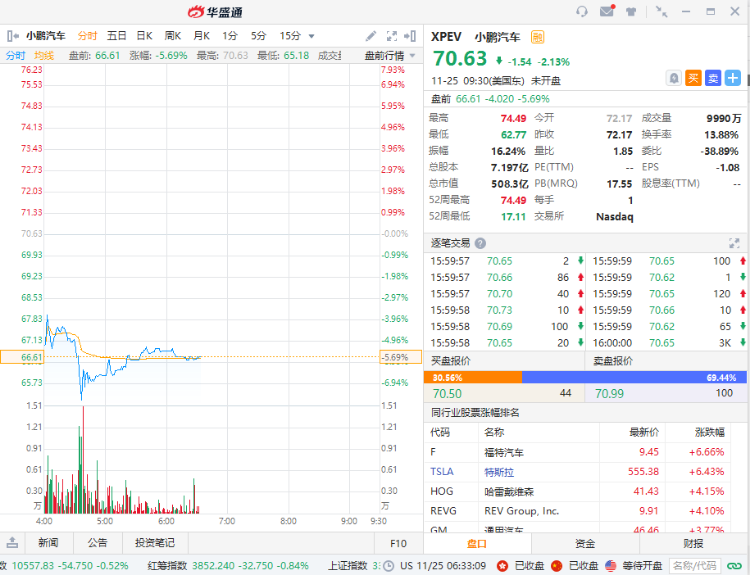Select the 资金 tab

click(x=585, y=544)
